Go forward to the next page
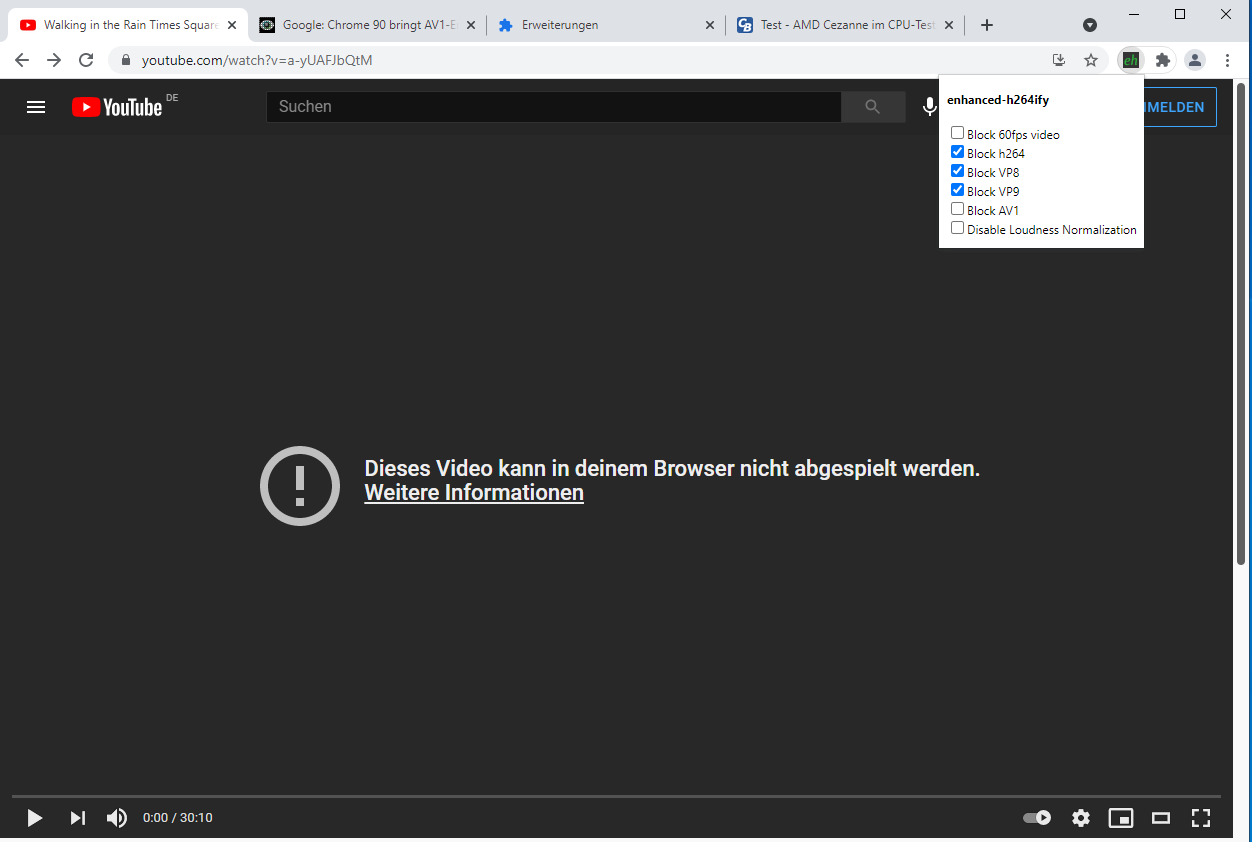Screen dimensions: 1252x842 pos(54,60)
